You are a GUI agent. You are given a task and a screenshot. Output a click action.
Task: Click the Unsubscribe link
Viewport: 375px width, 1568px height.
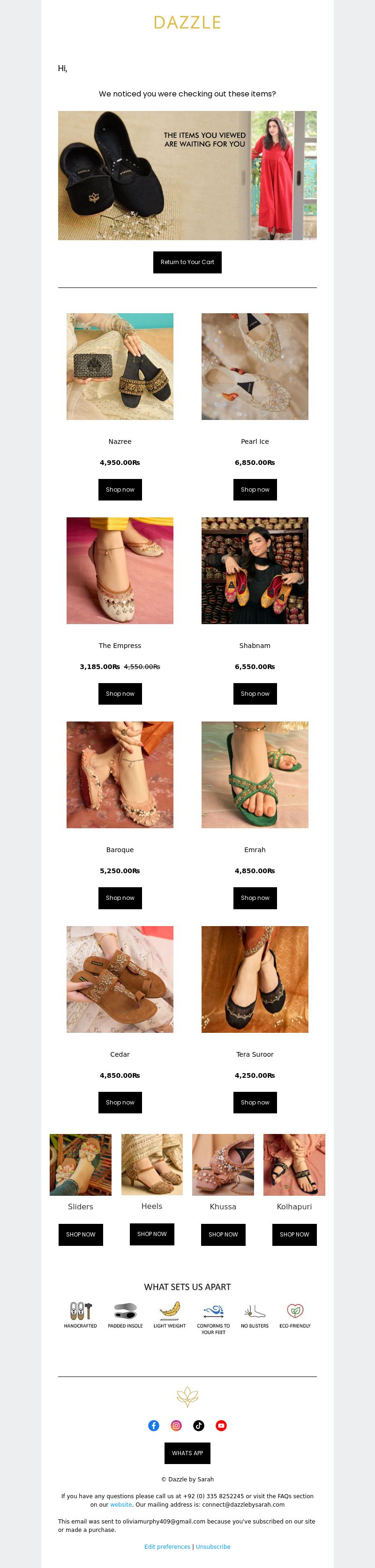click(x=213, y=1546)
